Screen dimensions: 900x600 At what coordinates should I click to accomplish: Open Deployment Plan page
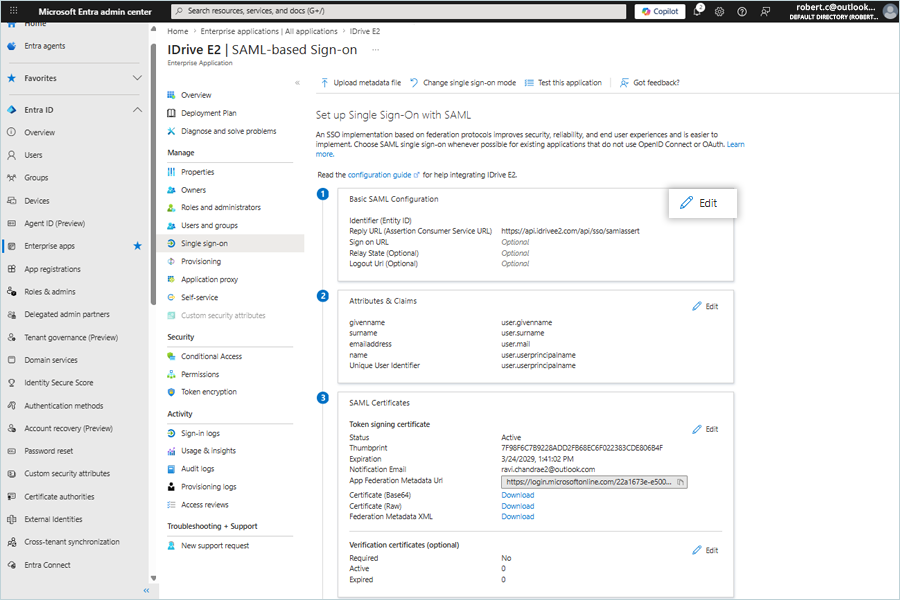point(208,113)
